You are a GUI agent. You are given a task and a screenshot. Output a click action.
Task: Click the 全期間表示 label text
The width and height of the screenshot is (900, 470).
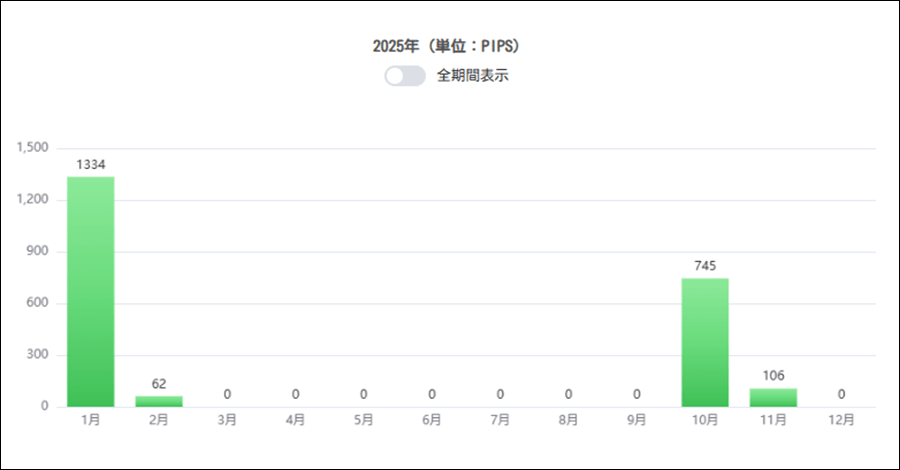[473, 76]
